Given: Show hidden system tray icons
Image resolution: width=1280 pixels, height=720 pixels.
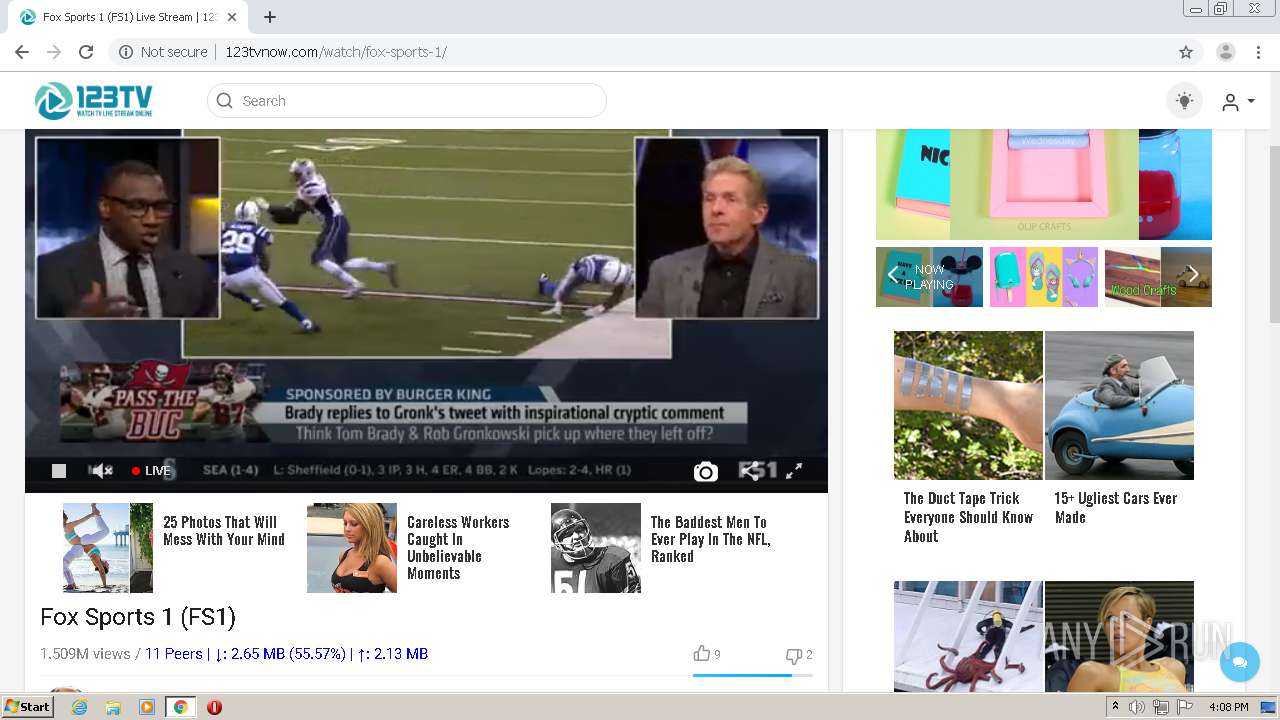Looking at the screenshot, I should pos(1116,707).
